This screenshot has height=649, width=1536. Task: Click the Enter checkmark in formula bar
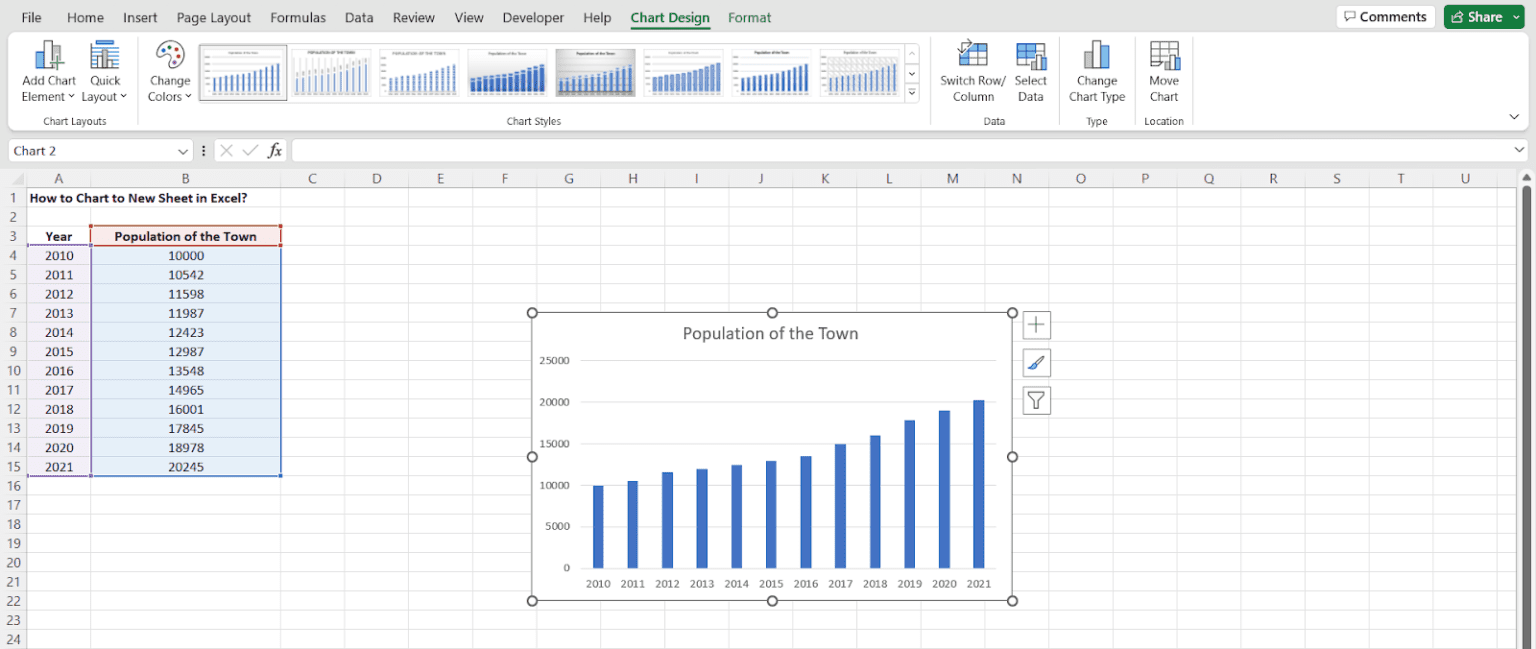249,150
